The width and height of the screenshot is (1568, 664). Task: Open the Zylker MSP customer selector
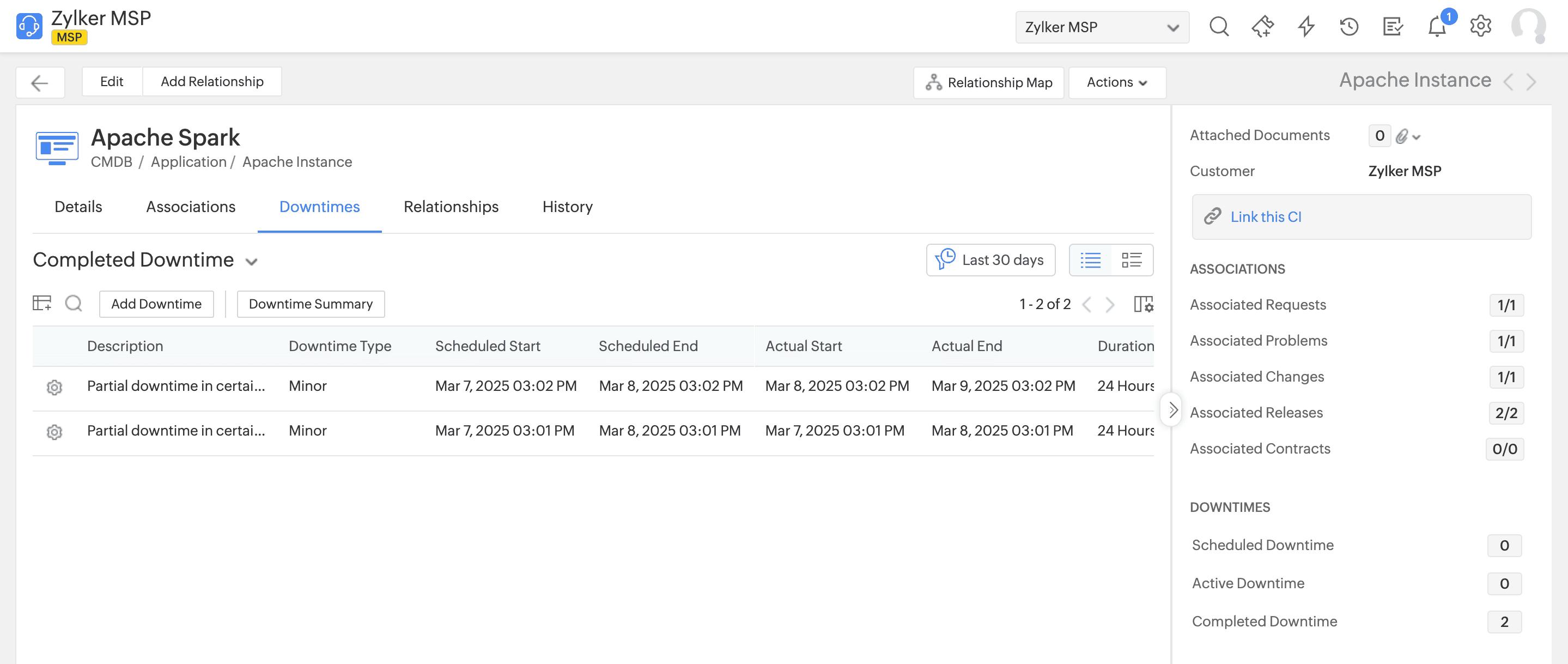tap(1102, 27)
